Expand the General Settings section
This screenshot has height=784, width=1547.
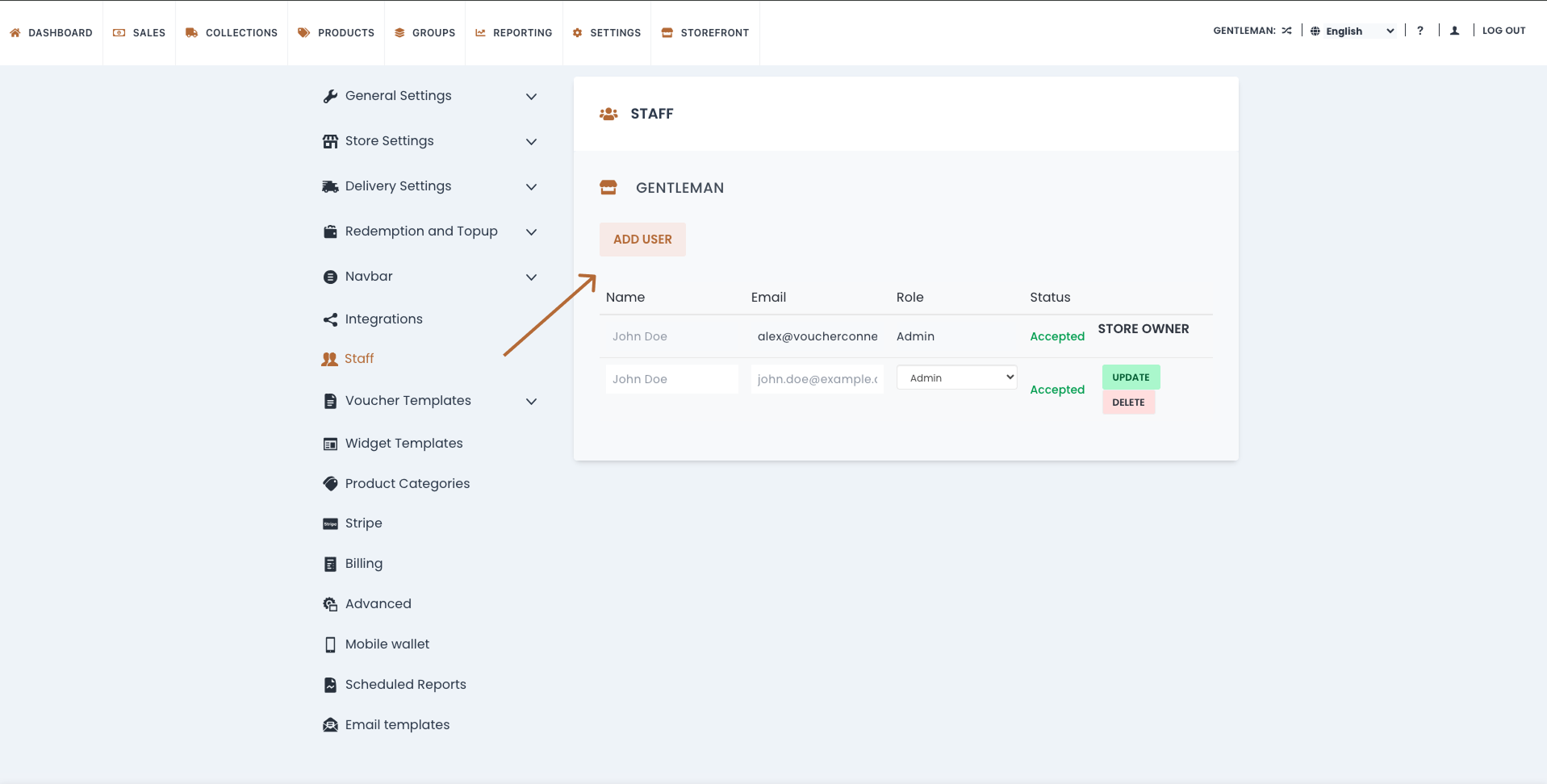(531, 96)
